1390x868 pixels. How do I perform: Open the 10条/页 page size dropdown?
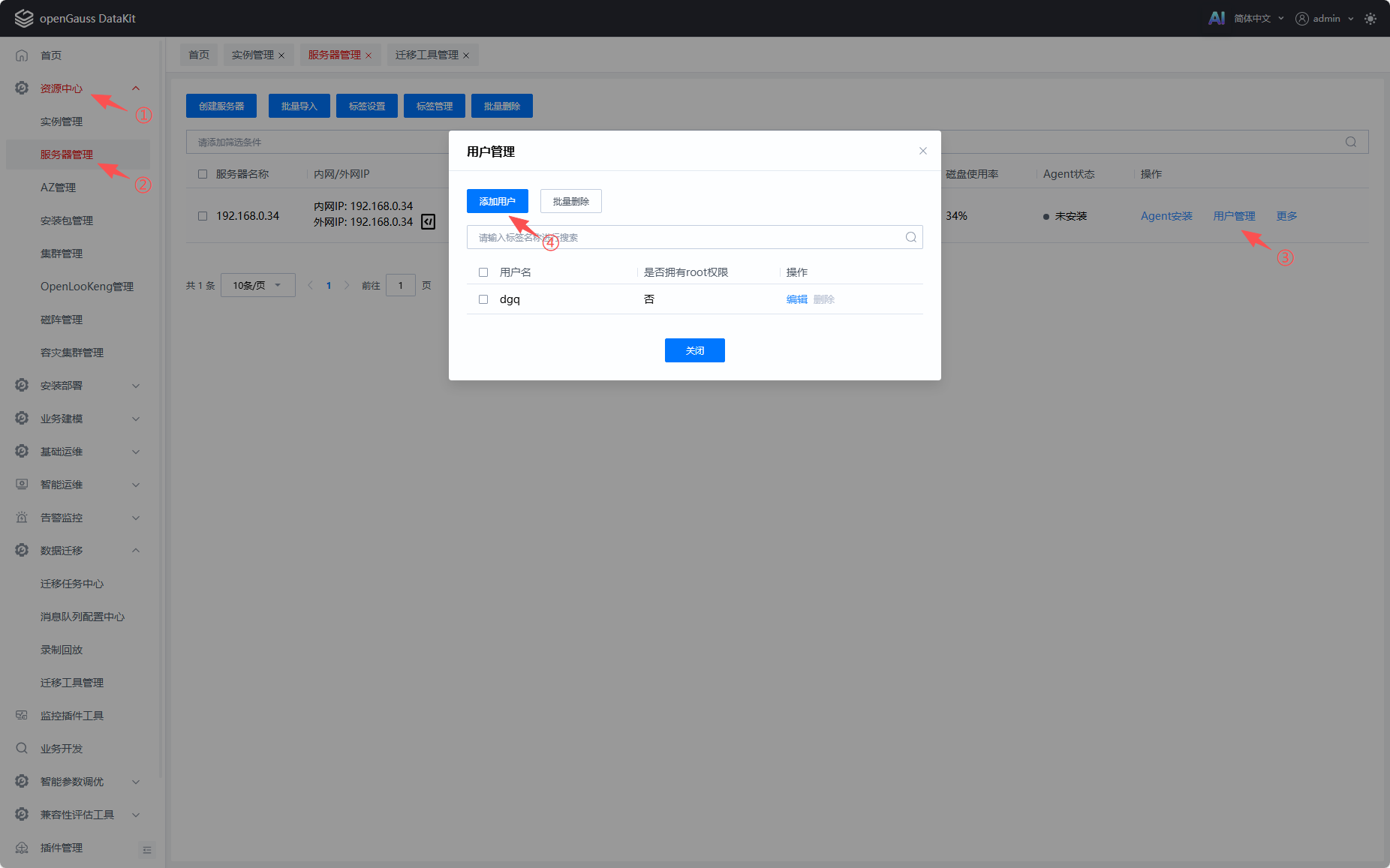click(x=257, y=285)
